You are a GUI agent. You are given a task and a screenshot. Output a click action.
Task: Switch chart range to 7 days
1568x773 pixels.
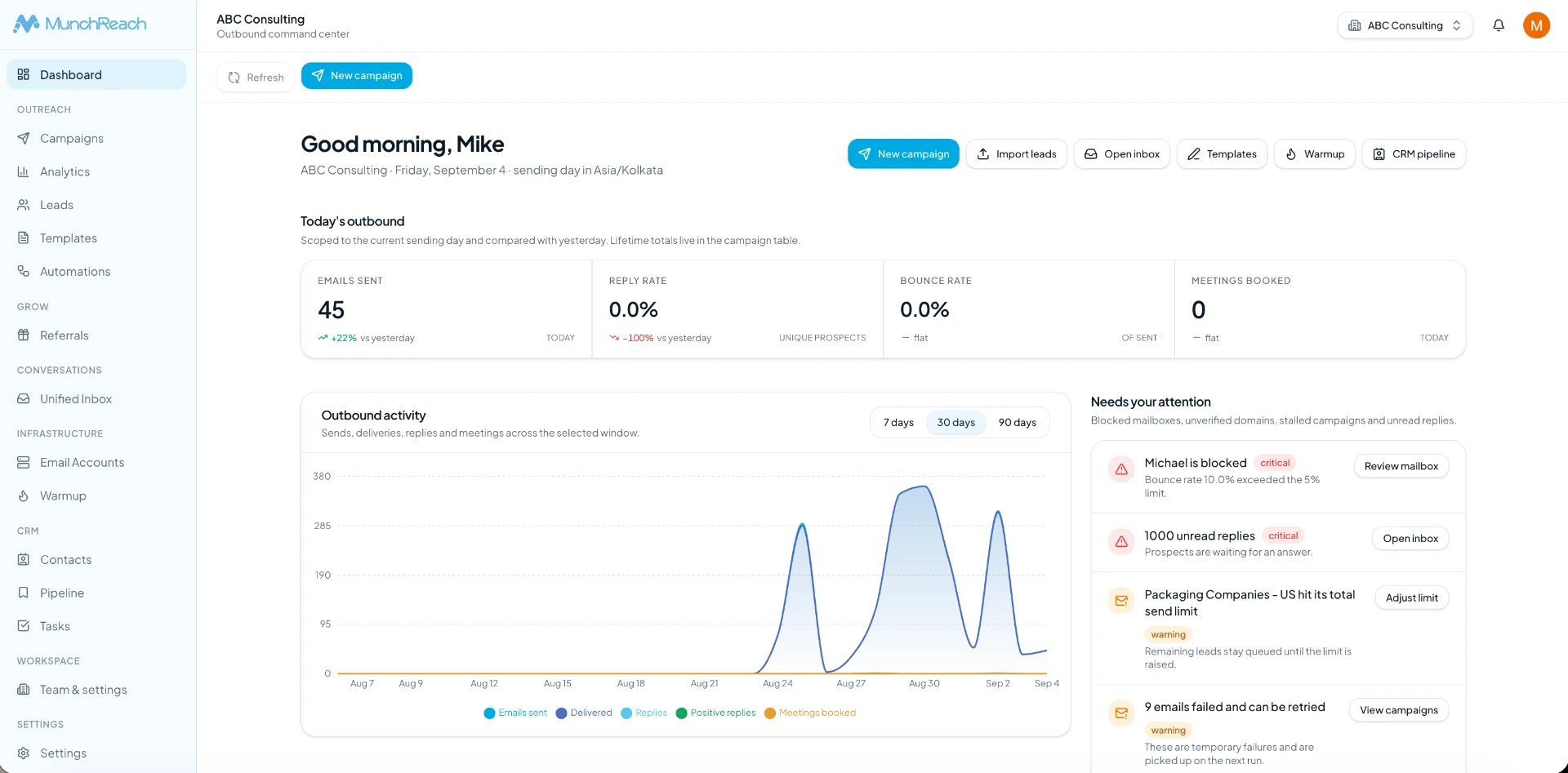click(x=898, y=423)
